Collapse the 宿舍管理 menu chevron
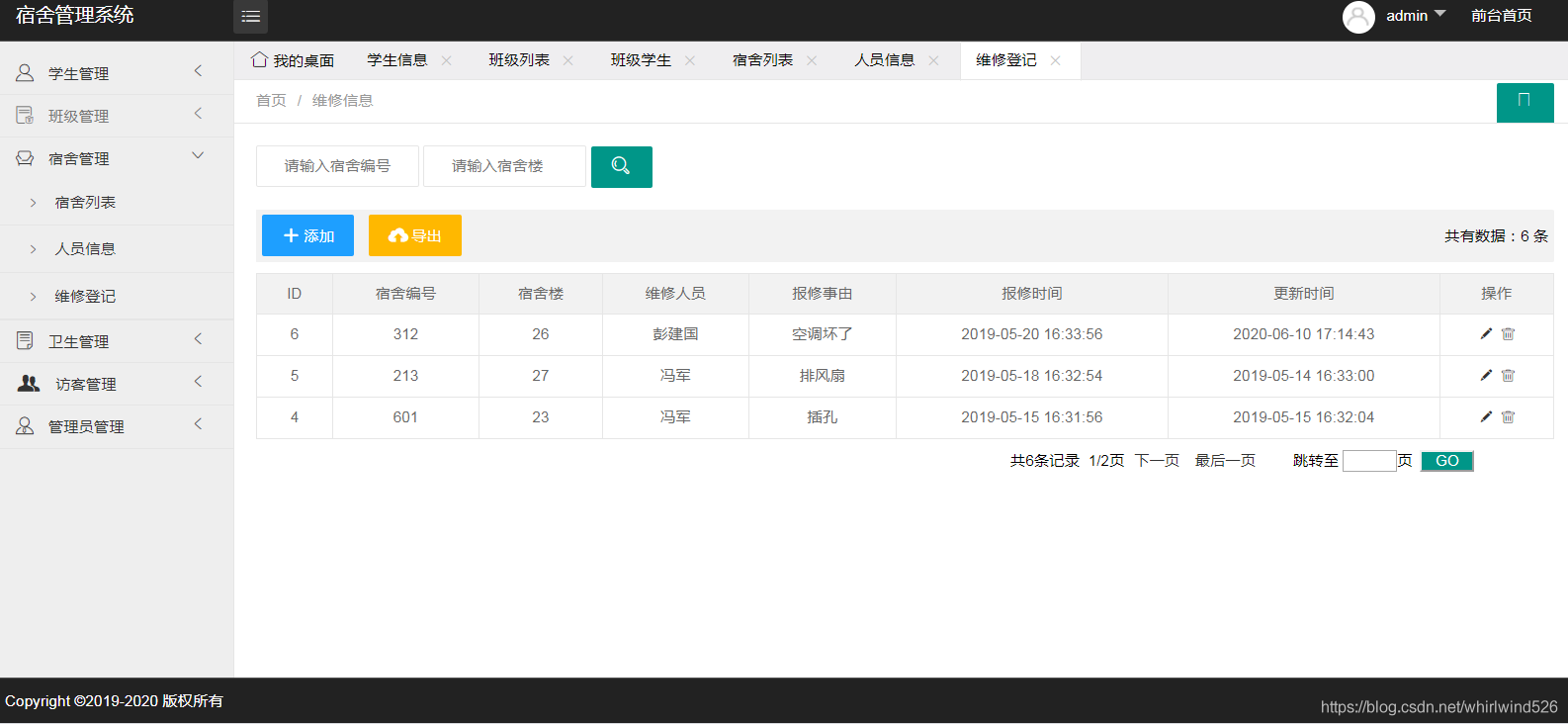Image resolution: width=1568 pixels, height=726 pixels. [198, 155]
